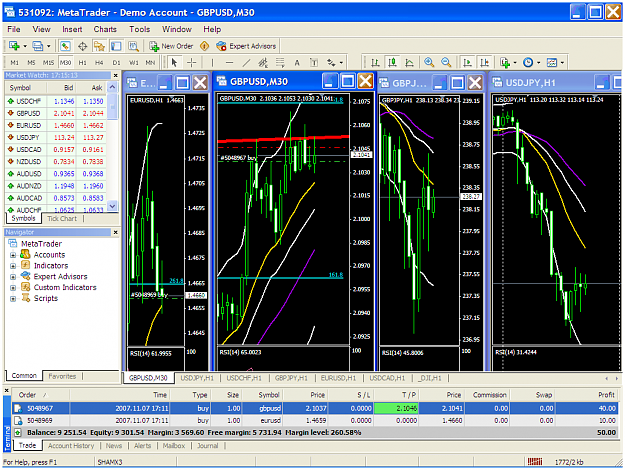Click the Market Watch scroll-down arrow
The image size is (625, 470).
[x=113, y=206]
